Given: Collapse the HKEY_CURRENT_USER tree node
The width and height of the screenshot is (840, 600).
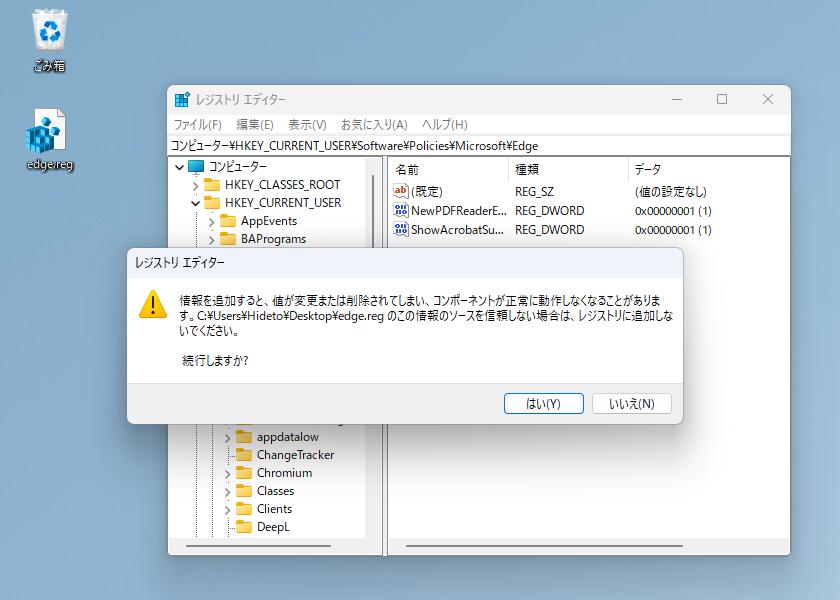Looking at the screenshot, I should tap(196, 203).
